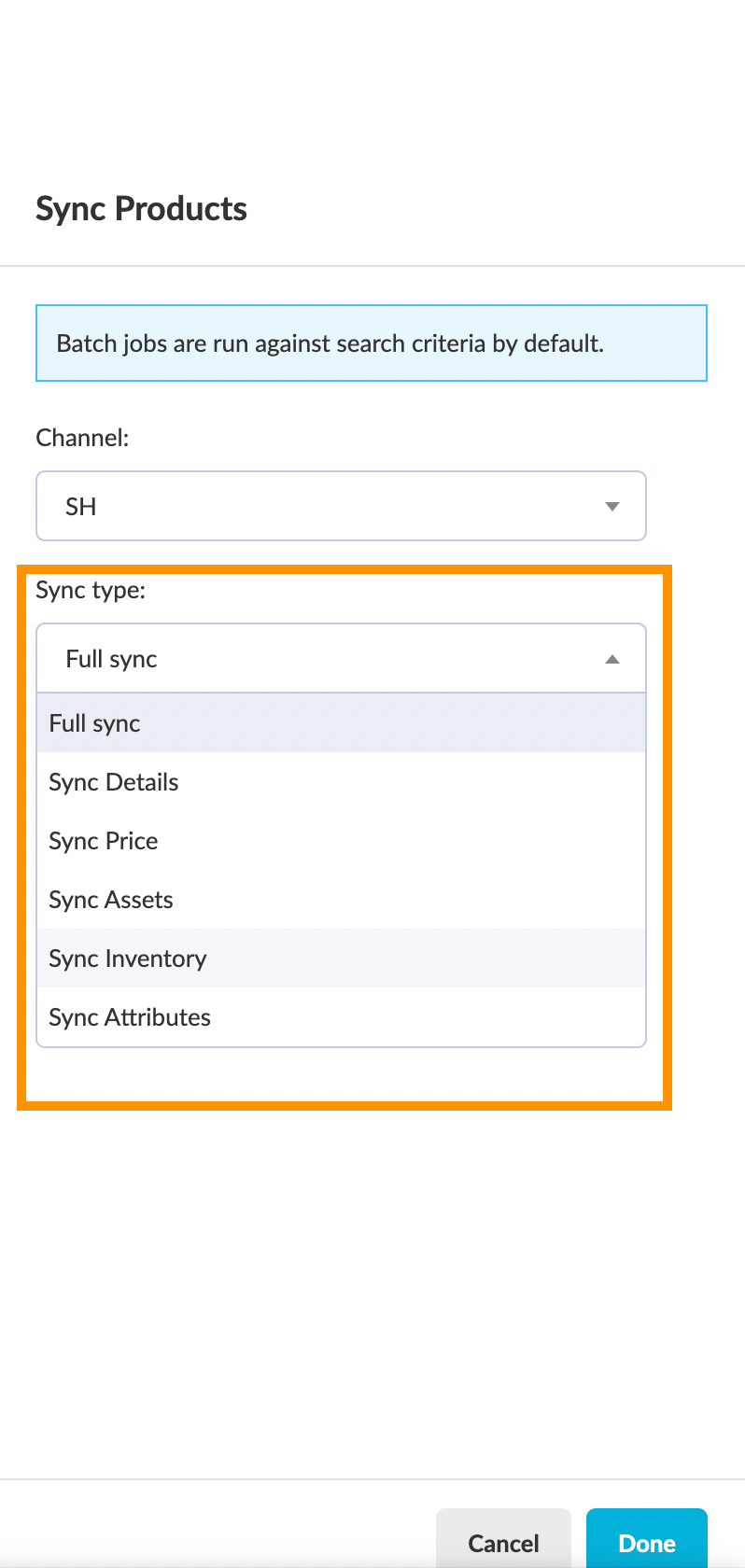Screen dimensions: 745x1568
Task: Click the SH value text in Channel
Action: click(81, 507)
